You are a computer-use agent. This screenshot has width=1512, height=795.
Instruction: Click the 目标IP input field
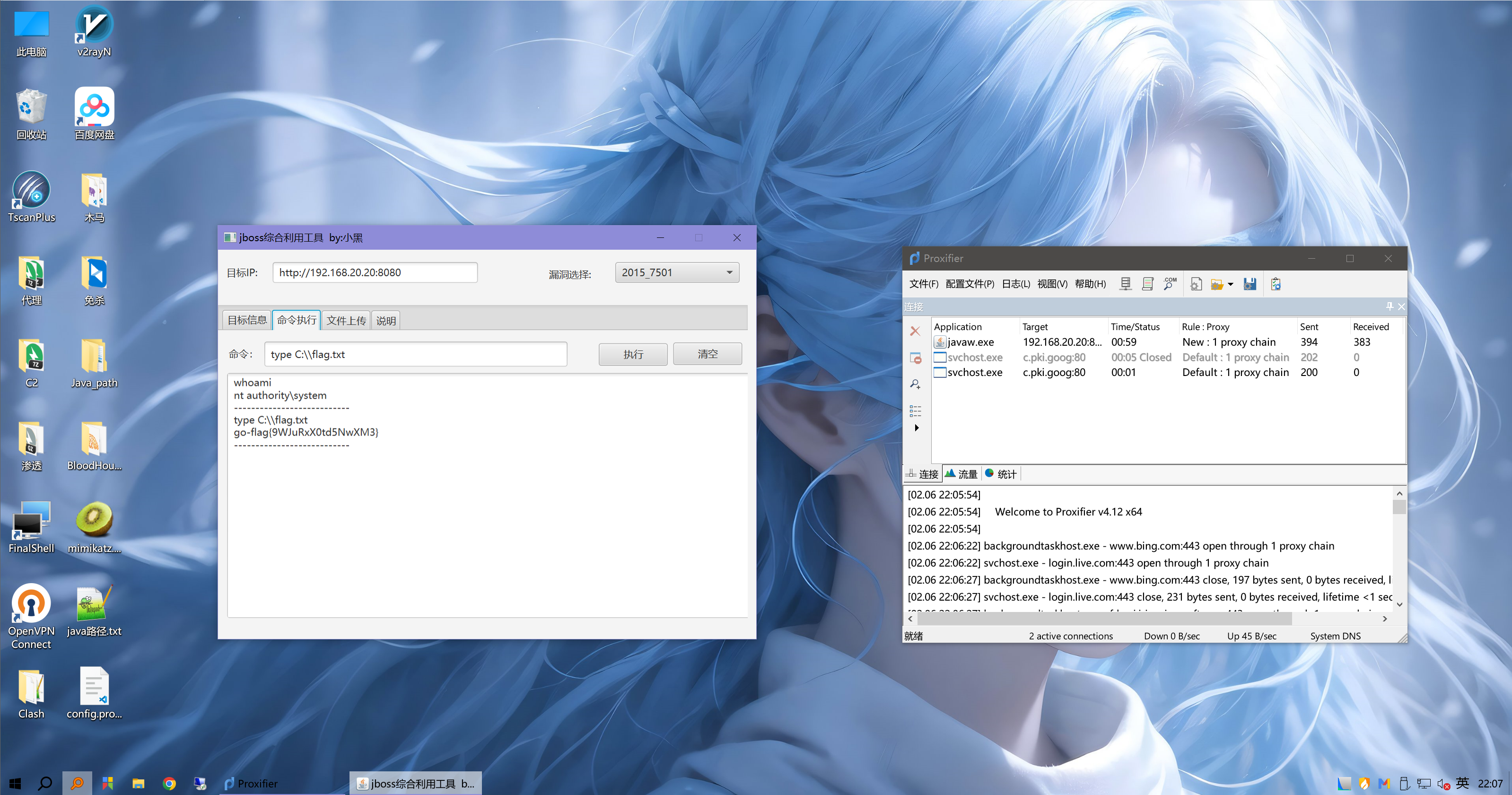coord(375,272)
